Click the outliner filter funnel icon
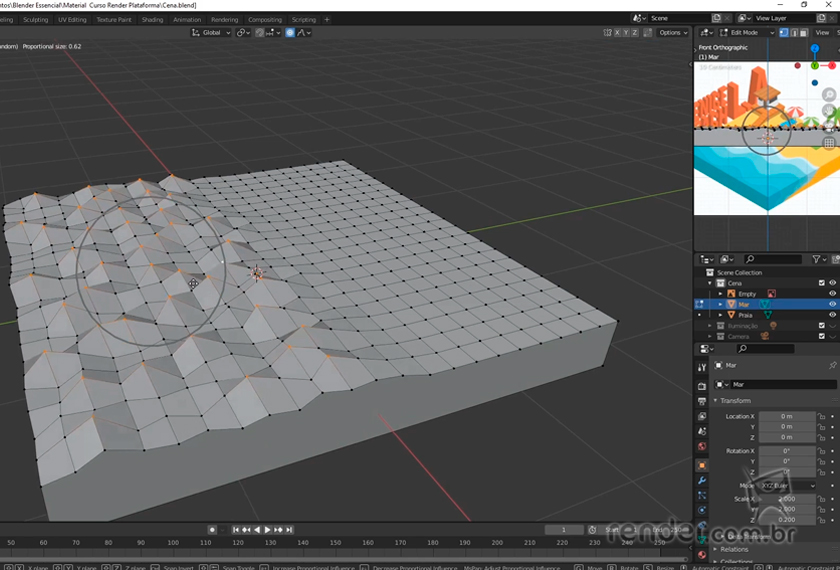The height and width of the screenshot is (570, 840). pyautogui.click(x=817, y=259)
